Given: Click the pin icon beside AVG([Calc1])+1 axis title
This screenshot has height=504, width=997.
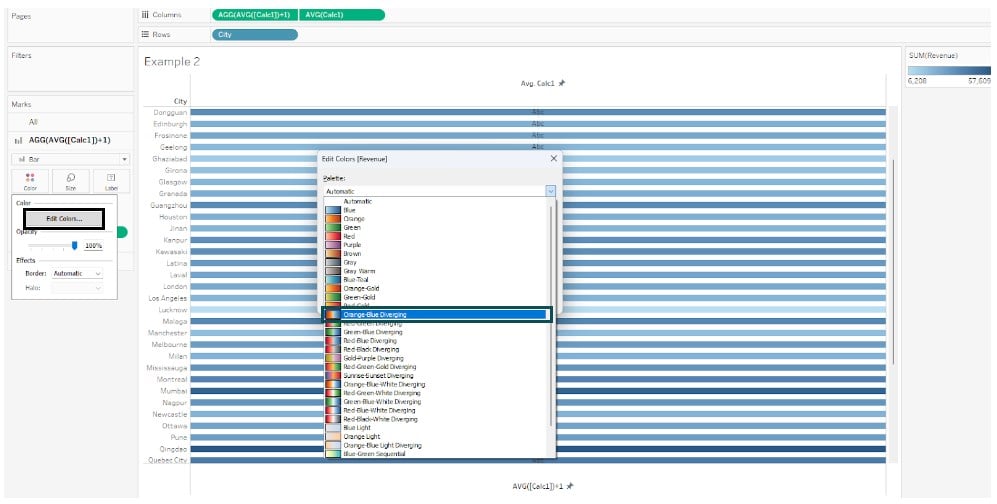Looking at the screenshot, I should click(x=570, y=486).
